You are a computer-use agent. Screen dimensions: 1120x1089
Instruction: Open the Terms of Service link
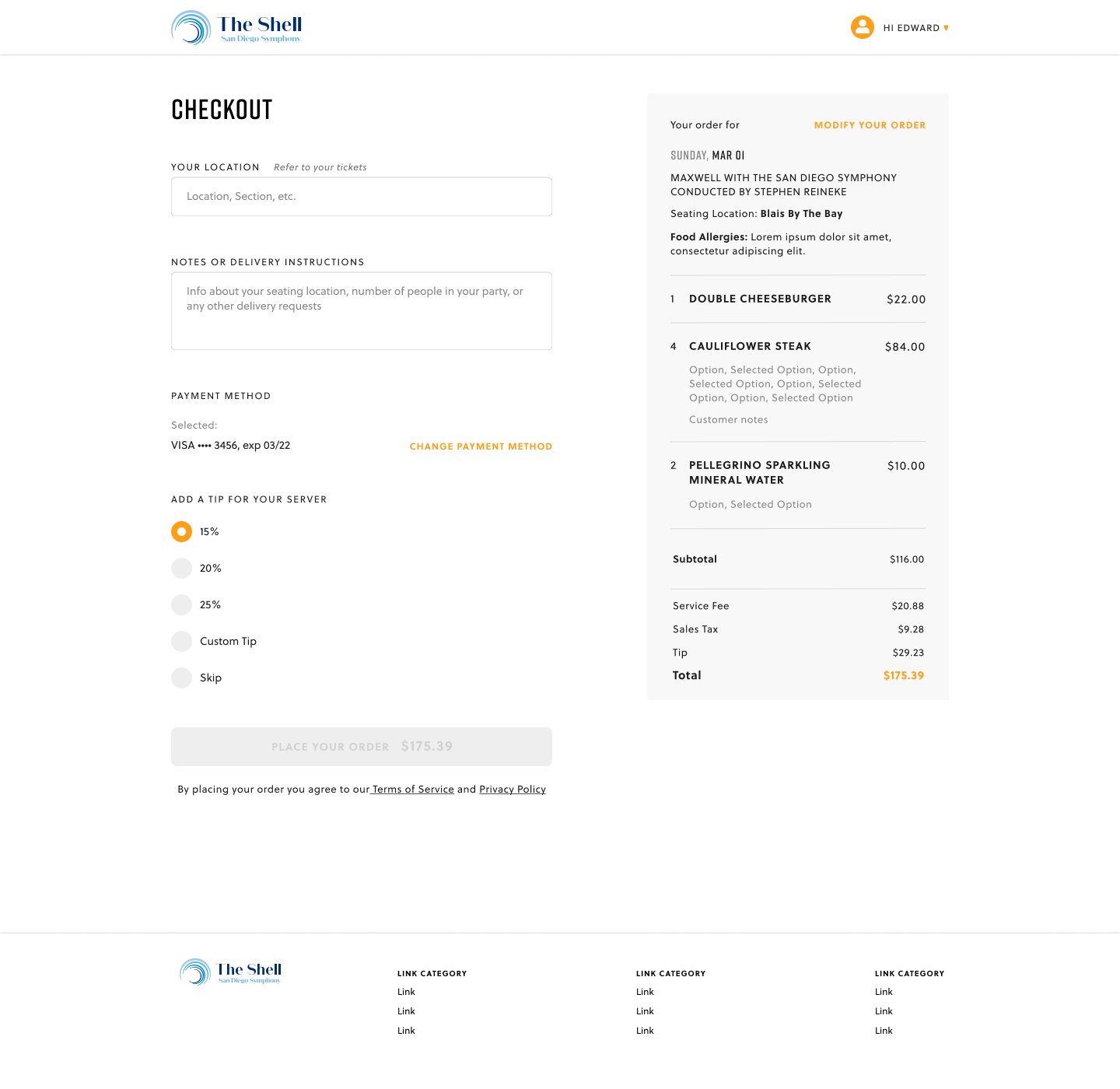coord(413,790)
